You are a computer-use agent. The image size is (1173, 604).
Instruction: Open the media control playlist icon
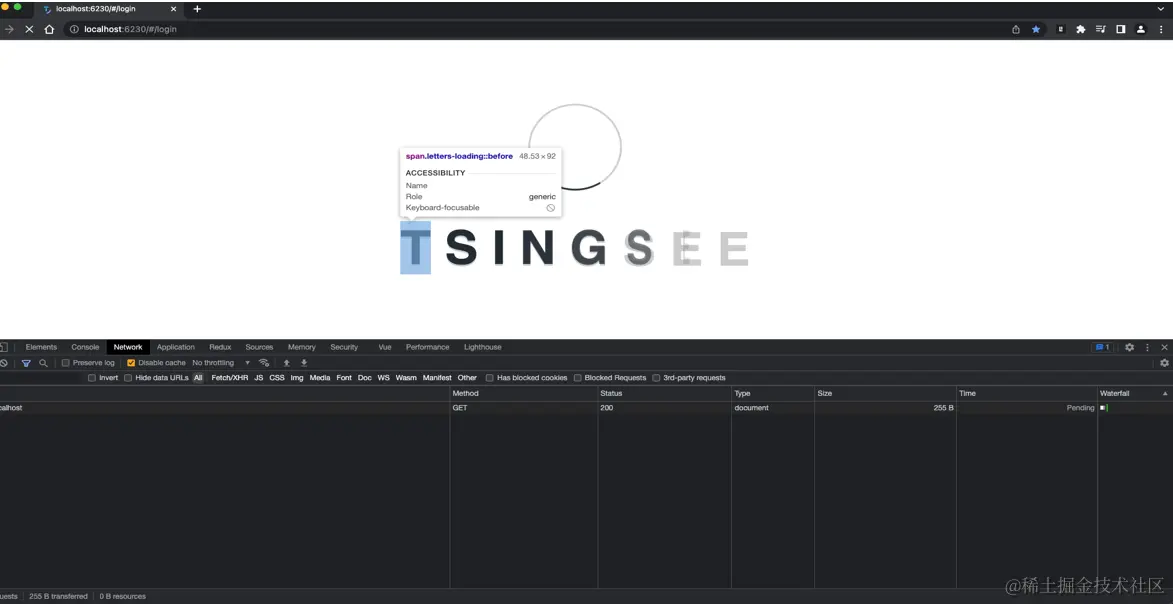coord(1100,29)
